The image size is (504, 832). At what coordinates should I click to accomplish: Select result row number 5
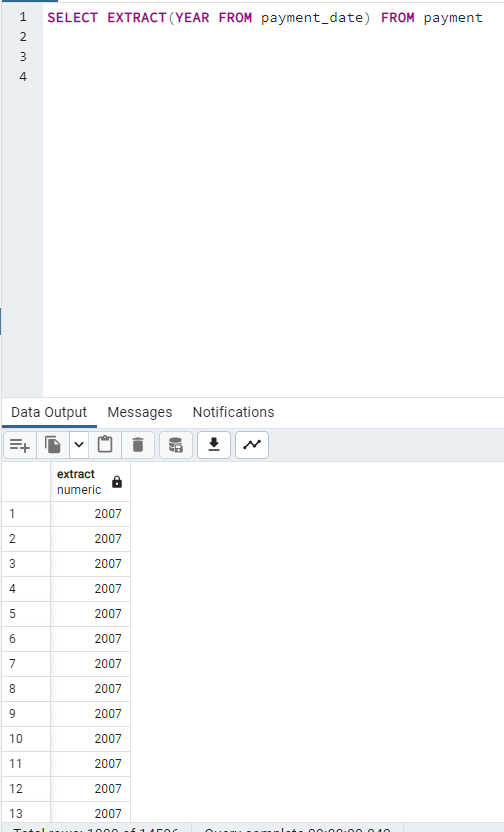[x=26, y=613]
